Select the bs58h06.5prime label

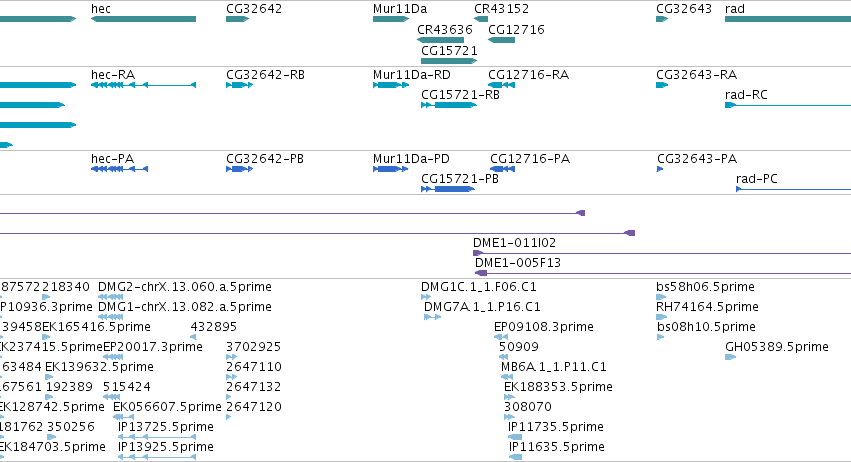point(705,287)
